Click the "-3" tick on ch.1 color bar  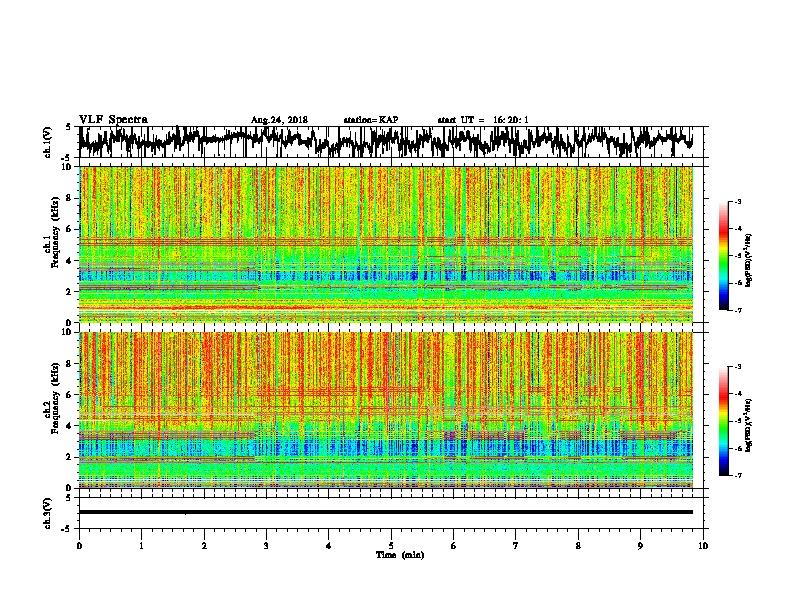click(738, 201)
